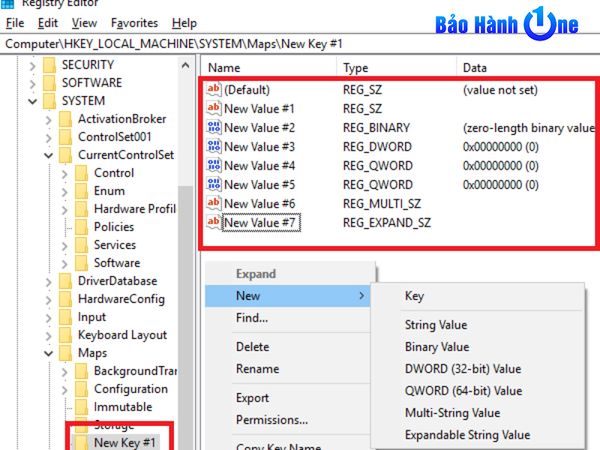Image resolution: width=600 pixels, height=450 pixels.
Task: Click the Type column header
Action: click(356, 67)
